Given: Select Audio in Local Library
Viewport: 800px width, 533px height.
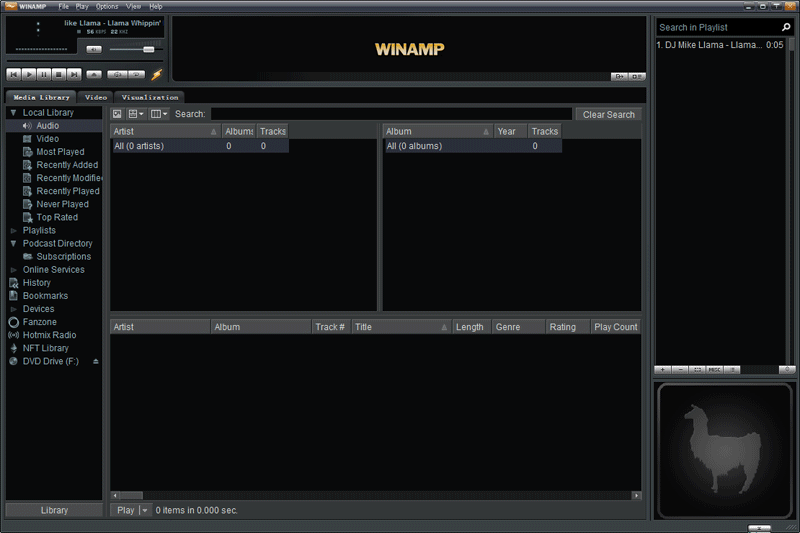Looking at the screenshot, I should tap(54, 126).
